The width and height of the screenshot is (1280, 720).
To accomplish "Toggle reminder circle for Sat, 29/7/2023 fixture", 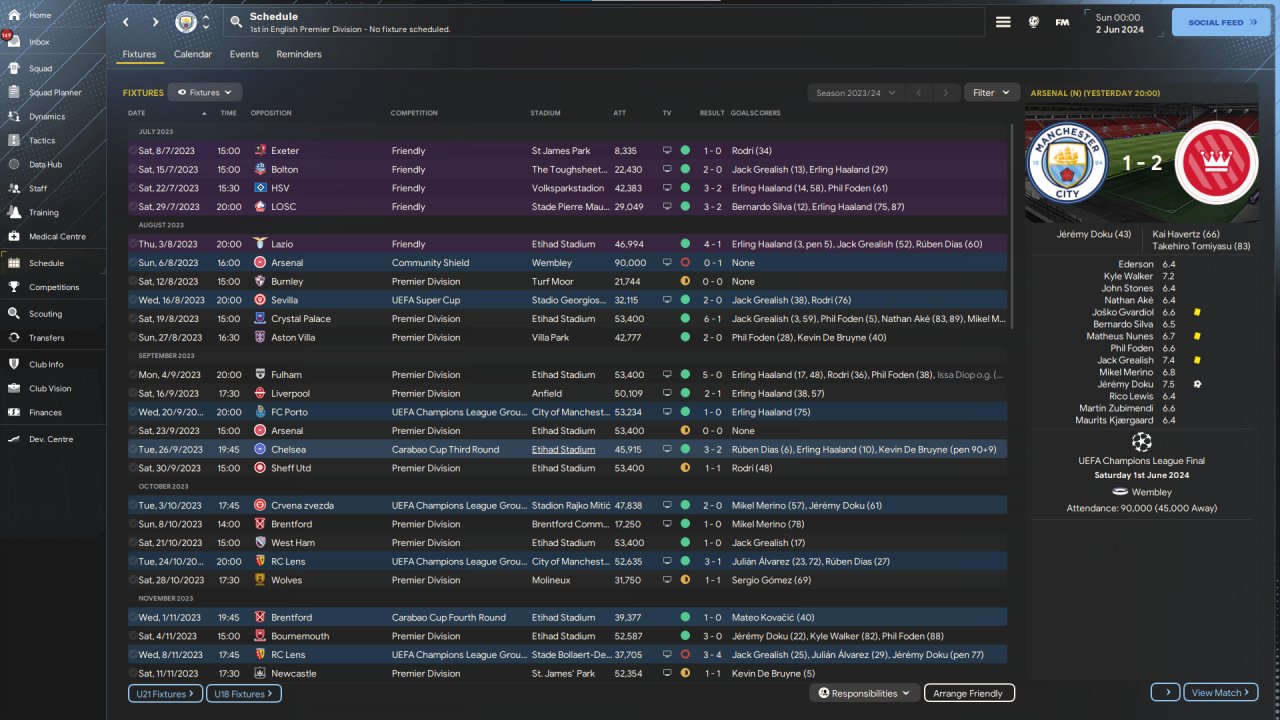I will (133, 207).
